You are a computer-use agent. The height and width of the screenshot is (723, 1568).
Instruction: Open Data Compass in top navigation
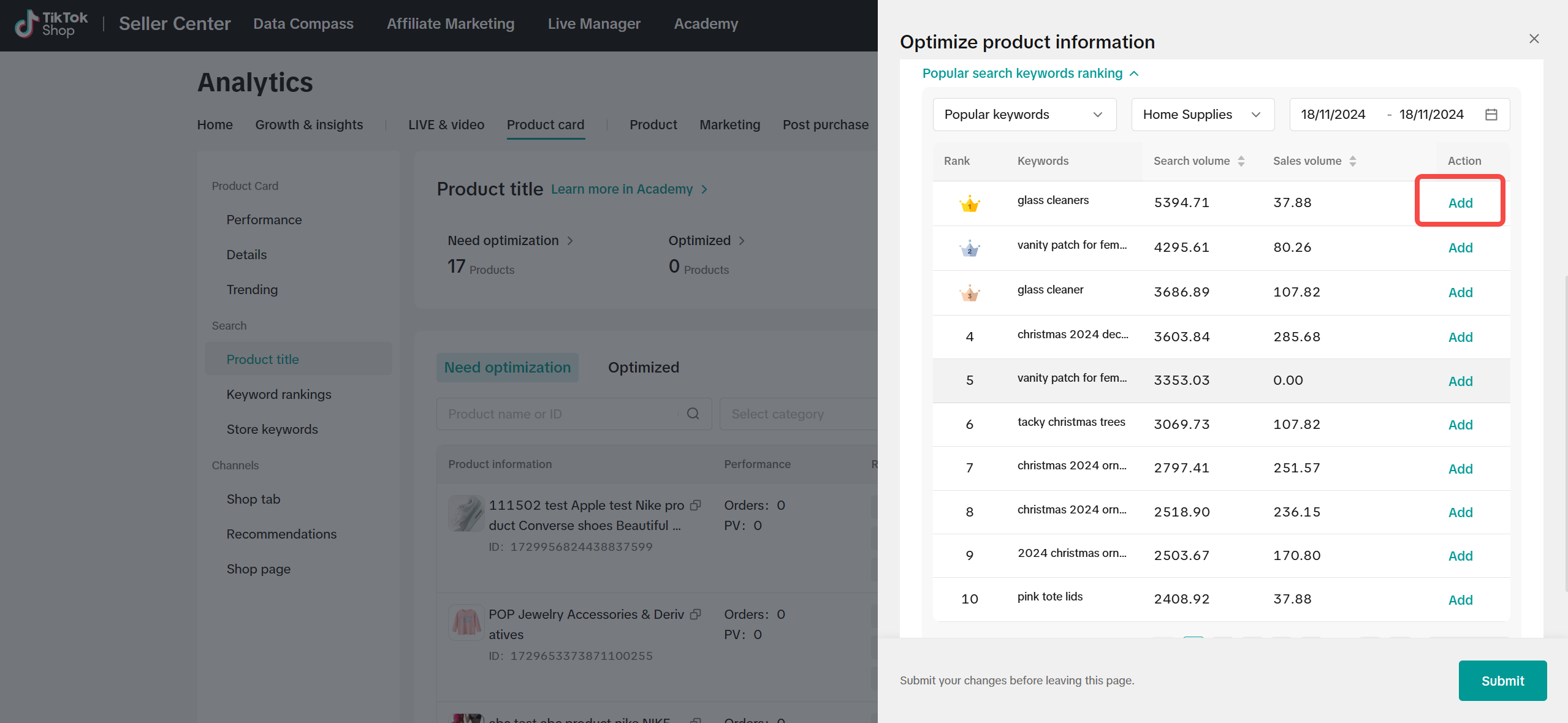coord(303,24)
